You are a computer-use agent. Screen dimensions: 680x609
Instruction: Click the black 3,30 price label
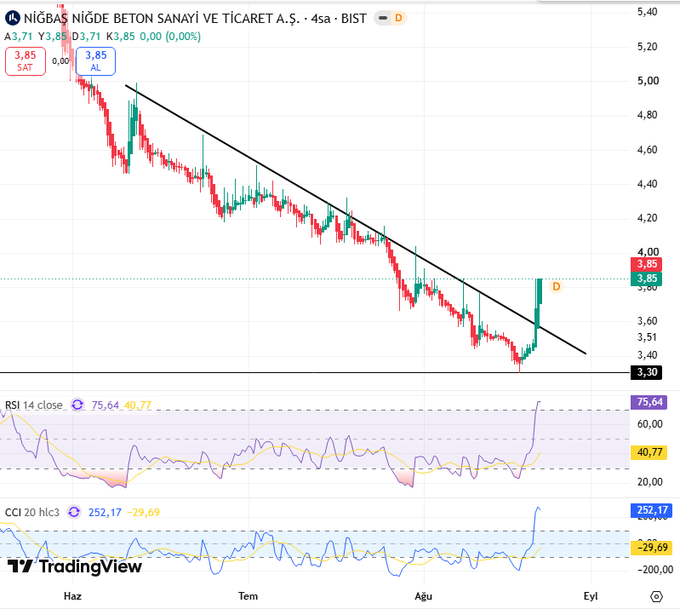[647, 372]
